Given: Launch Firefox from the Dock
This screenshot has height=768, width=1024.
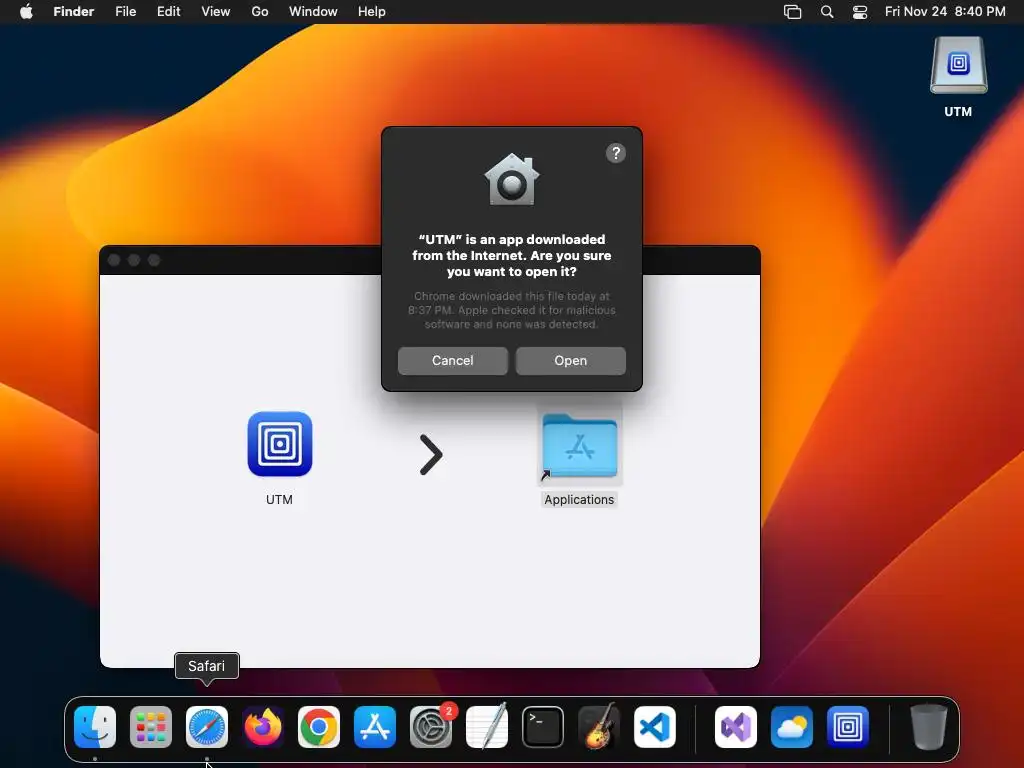Looking at the screenshot, I should pos(263,727).
